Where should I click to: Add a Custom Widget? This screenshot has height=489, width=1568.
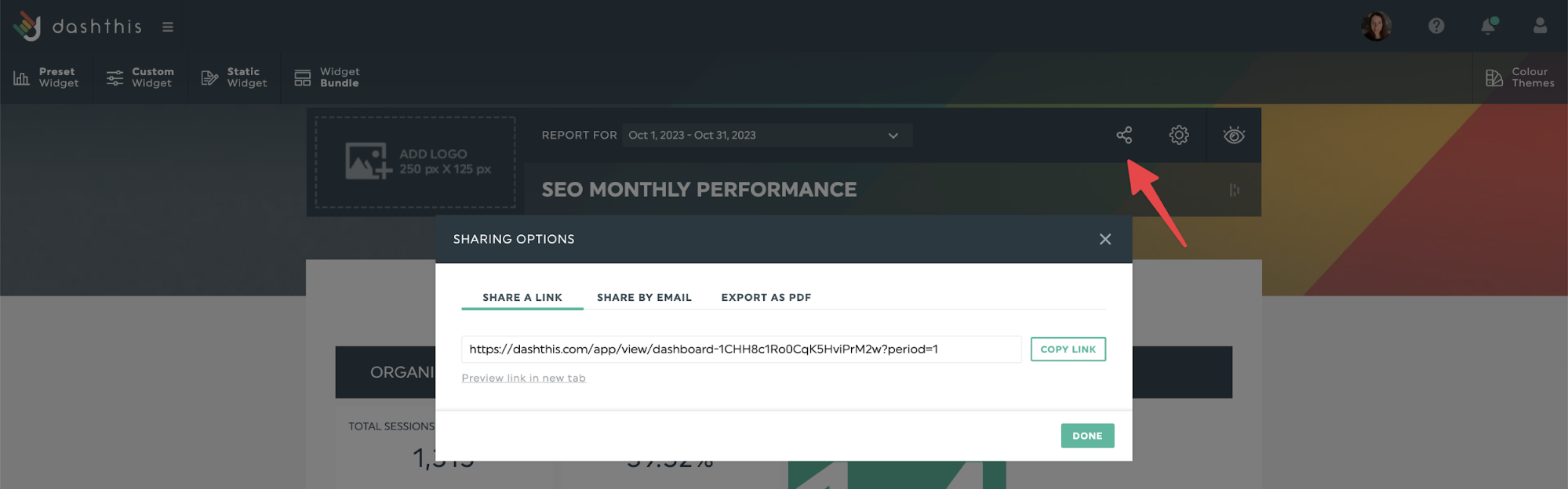[140, 78]
